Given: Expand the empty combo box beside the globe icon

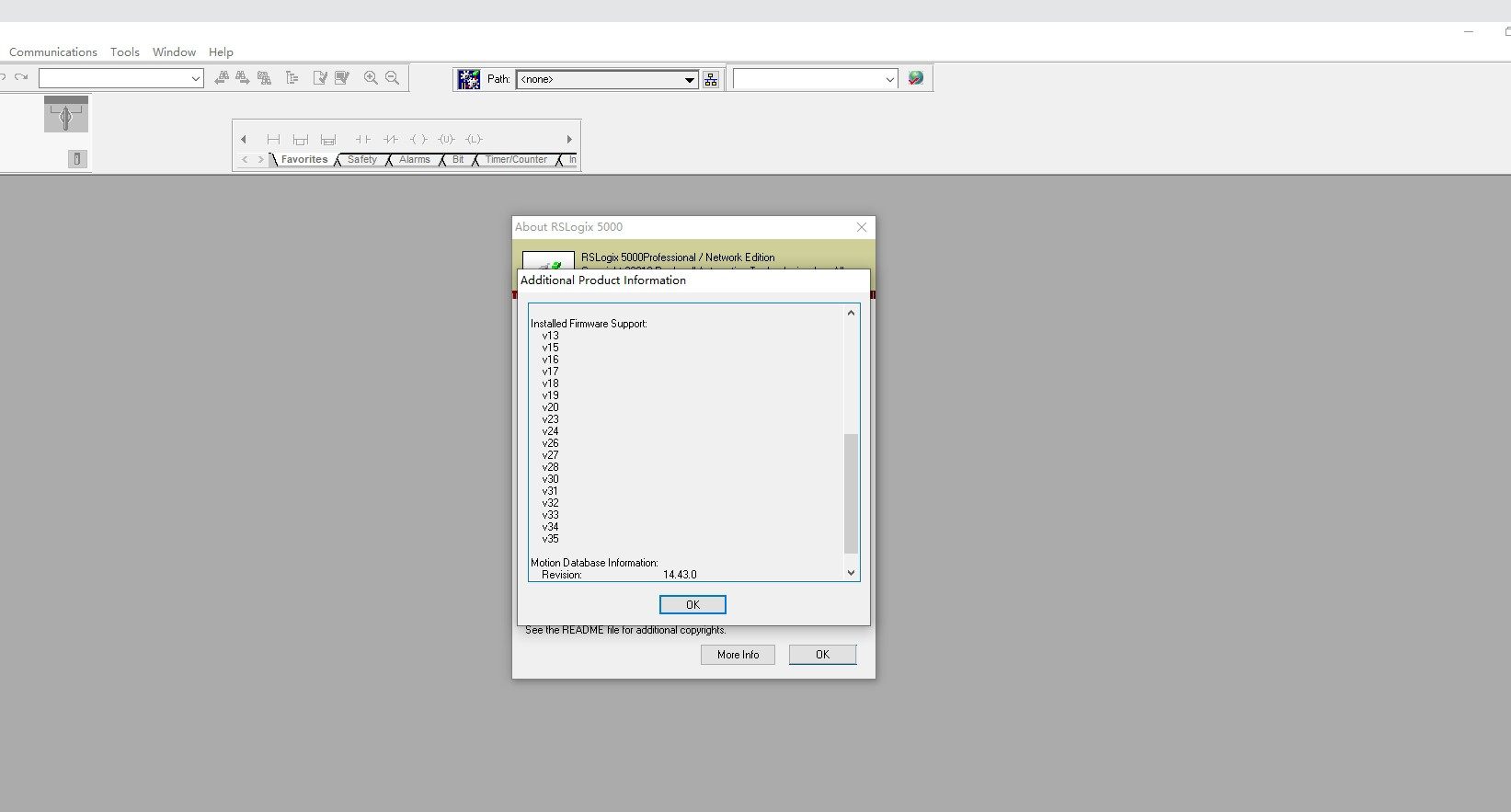Looking at the screenshot, I should (x=889, y=80).
